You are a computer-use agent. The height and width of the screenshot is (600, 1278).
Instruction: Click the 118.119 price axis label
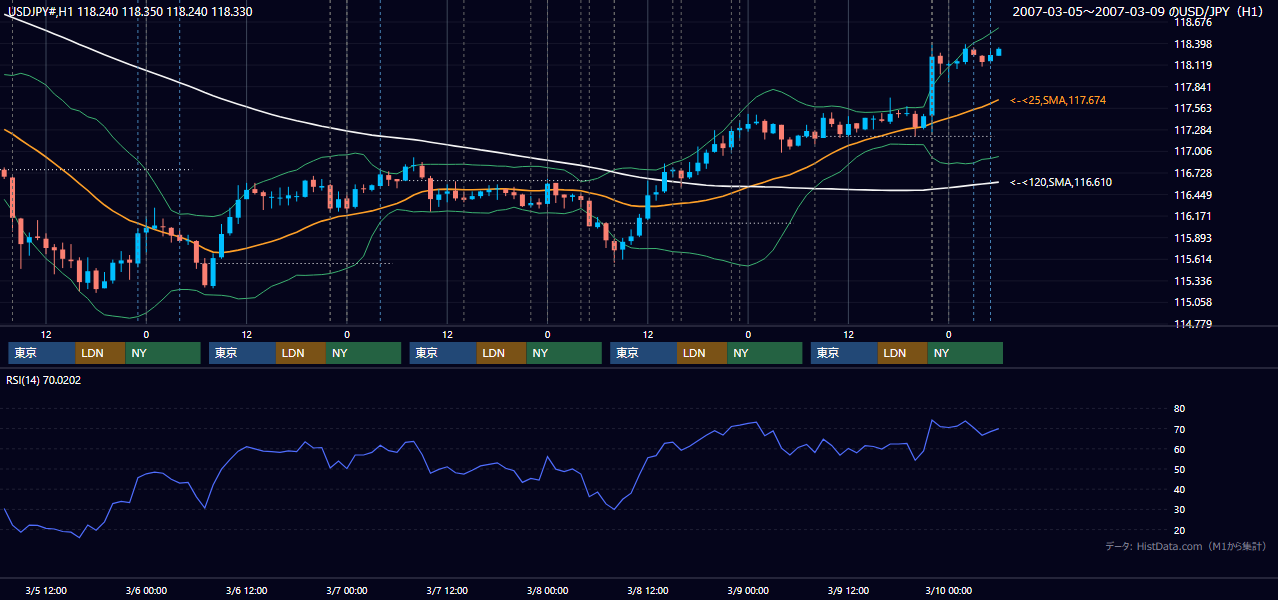click(1195, 65)
